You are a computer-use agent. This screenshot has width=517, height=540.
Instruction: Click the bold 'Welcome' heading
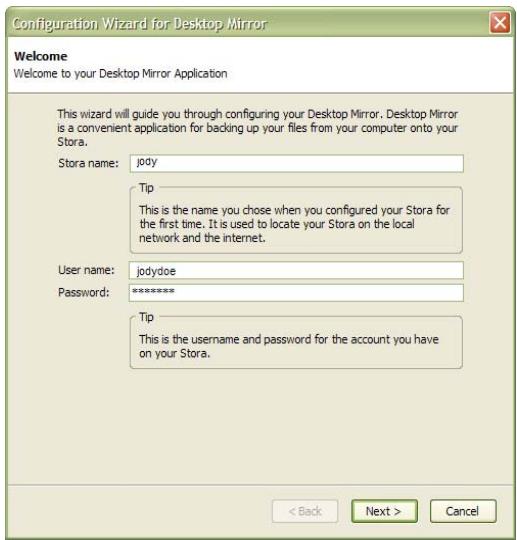tap(41, 56)
